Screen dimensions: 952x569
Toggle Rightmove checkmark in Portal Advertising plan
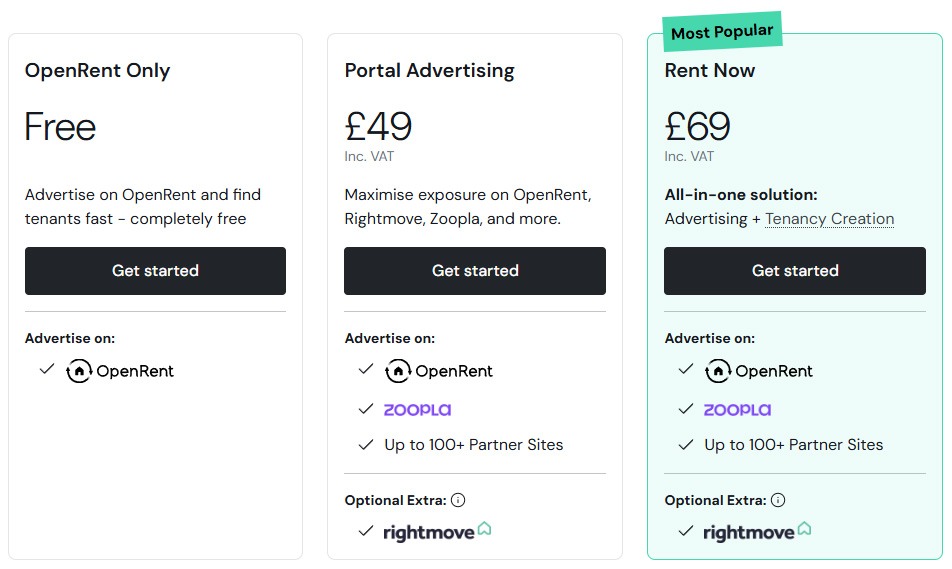(365, 531)
